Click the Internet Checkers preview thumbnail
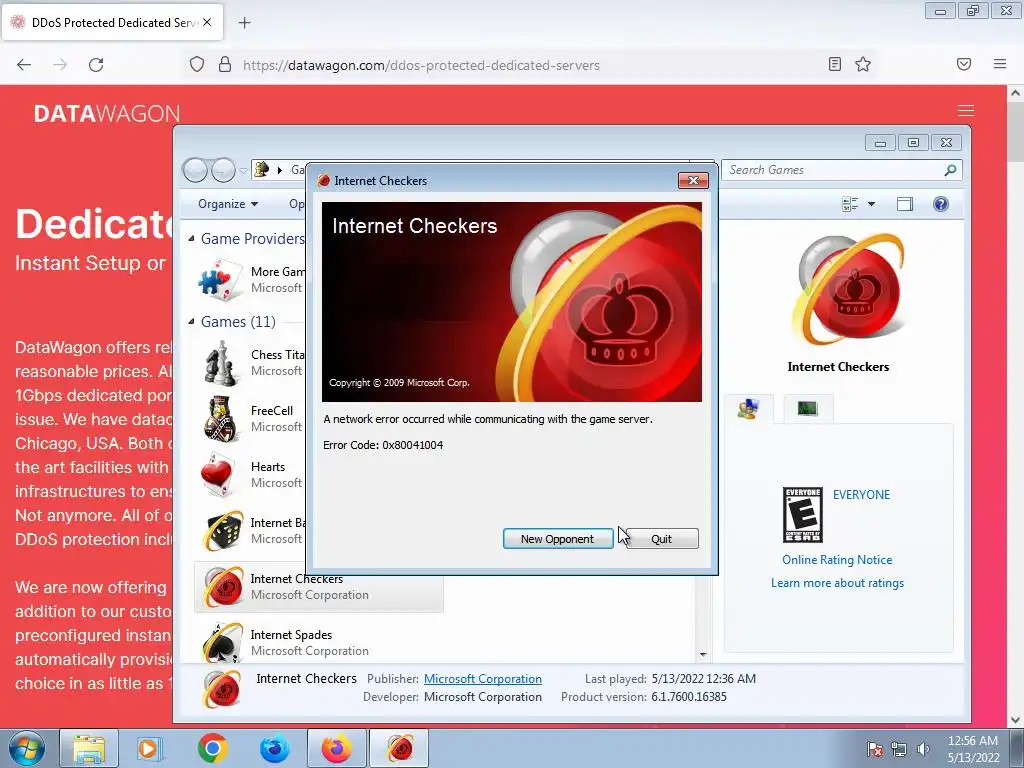This screenshot has height=768, width=1024. click(x=850, y=291)
